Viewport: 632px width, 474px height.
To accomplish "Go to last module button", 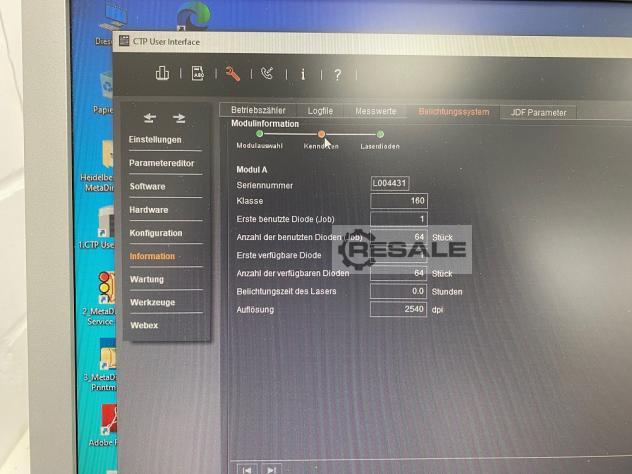I will [272, 469].
